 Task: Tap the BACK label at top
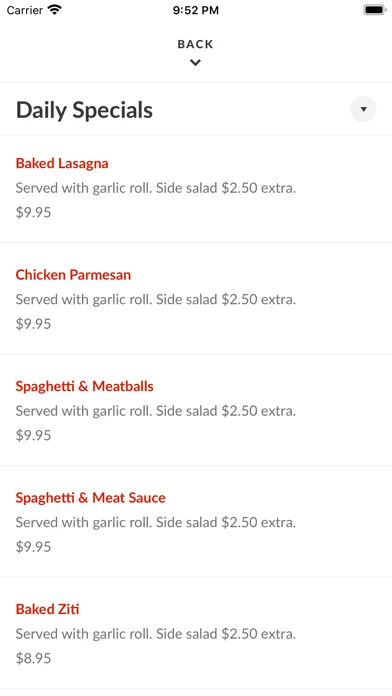pyautogui.click(x=195, y=44)
